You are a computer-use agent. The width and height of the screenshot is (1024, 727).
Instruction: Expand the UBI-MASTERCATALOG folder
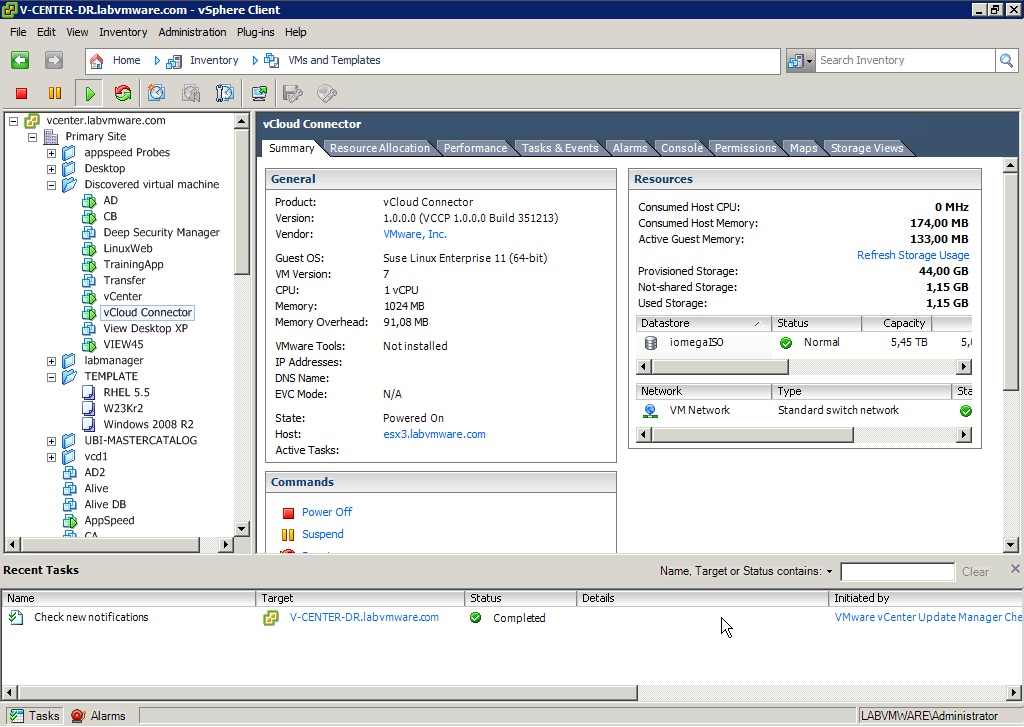pyautogui.click(x=51, y=441)
